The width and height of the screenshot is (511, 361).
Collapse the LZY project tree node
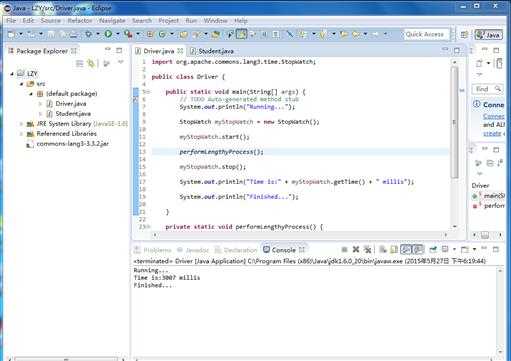pyautogui.click(x=12, y=74)
